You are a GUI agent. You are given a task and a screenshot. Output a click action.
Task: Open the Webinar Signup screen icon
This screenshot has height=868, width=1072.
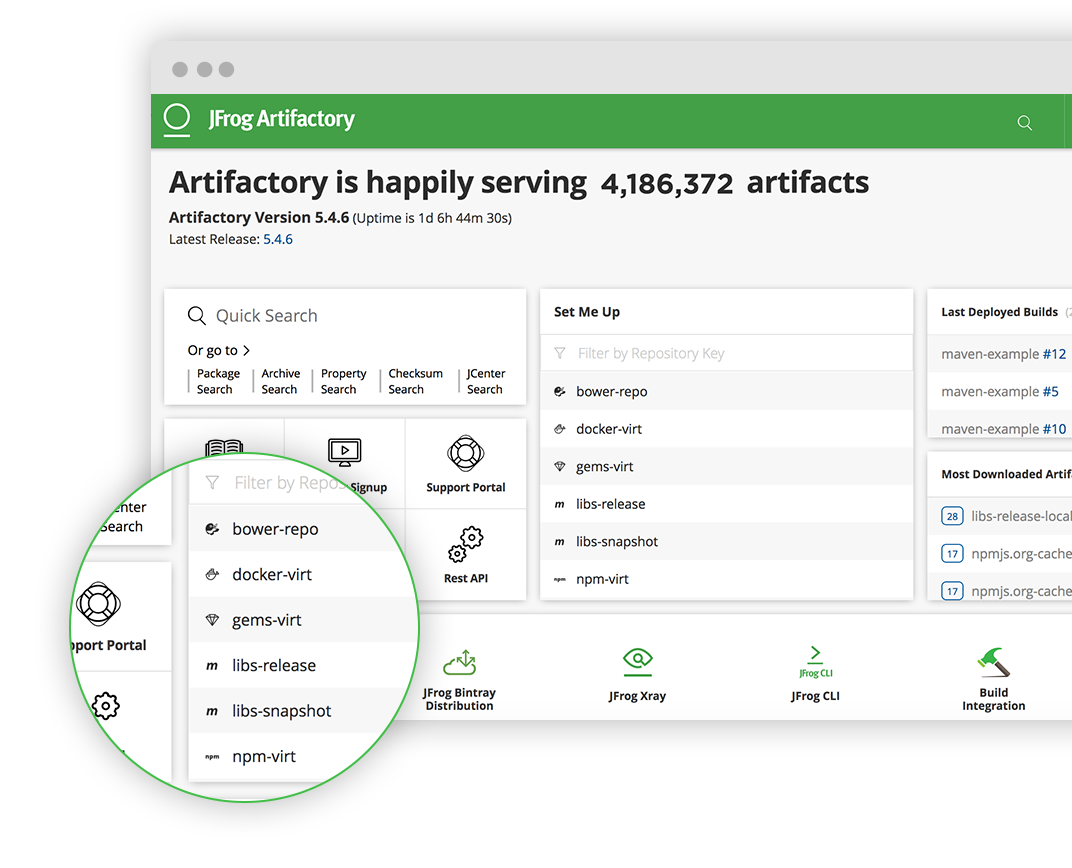[x=345, y=452]
